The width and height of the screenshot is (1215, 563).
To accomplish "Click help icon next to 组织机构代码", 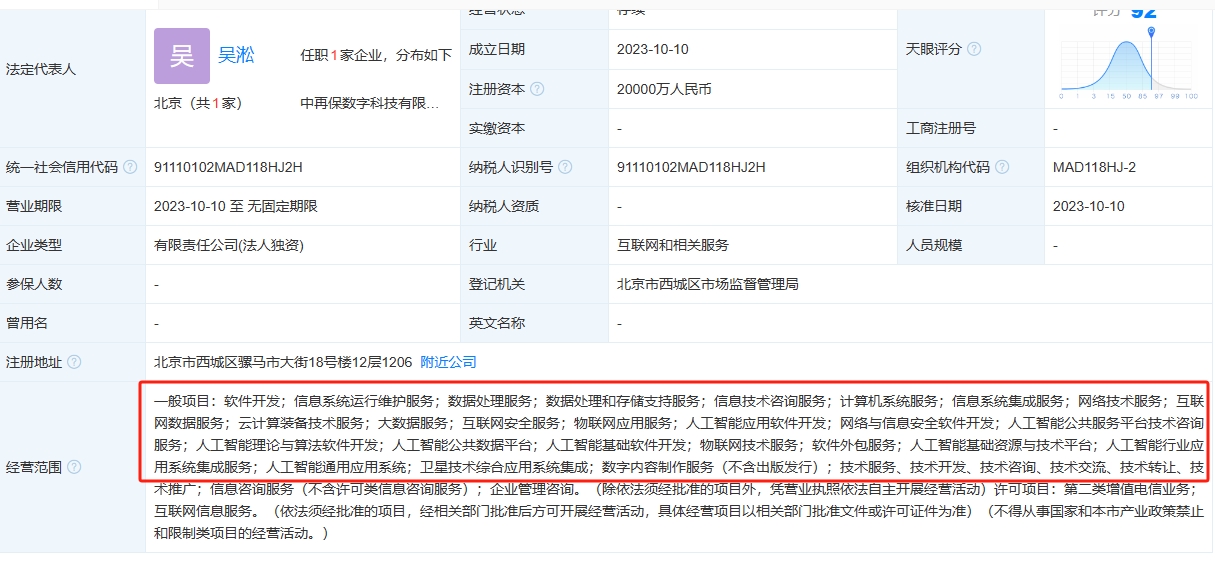I will pyautogui.click(x=1002, y=167).
